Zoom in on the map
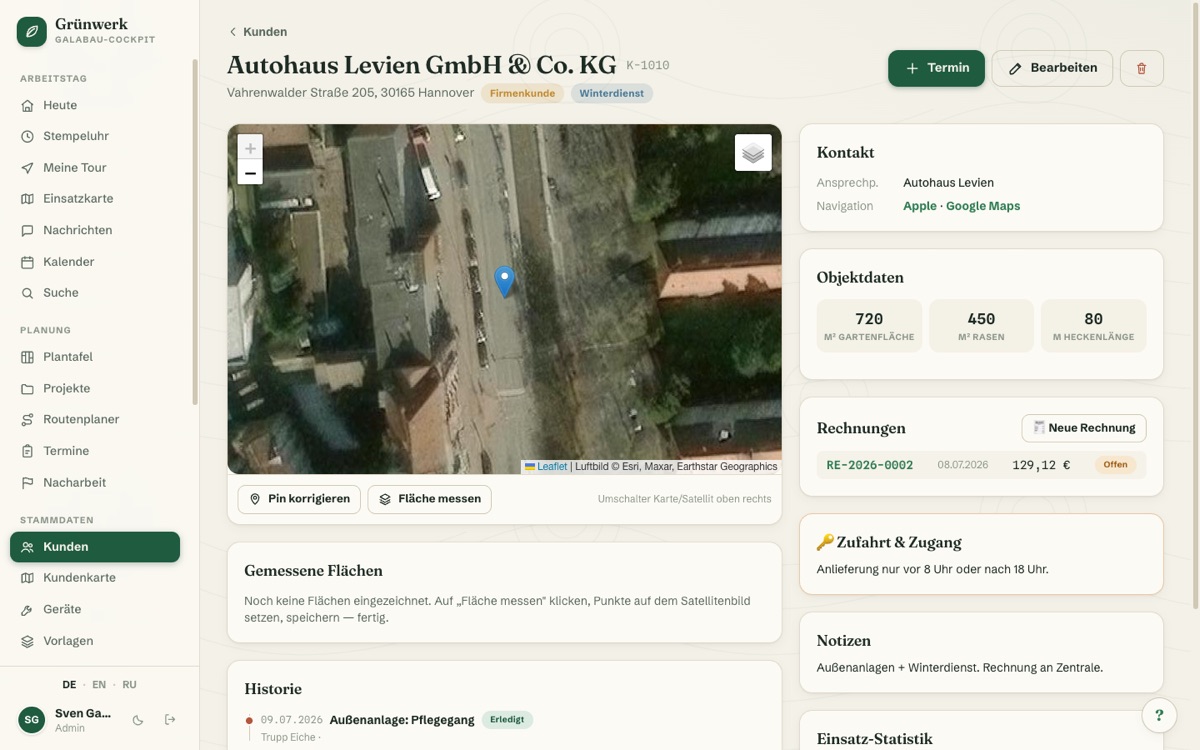This screenshot has width=1200, height=750. pyautogui.click(x=250, y=148)
